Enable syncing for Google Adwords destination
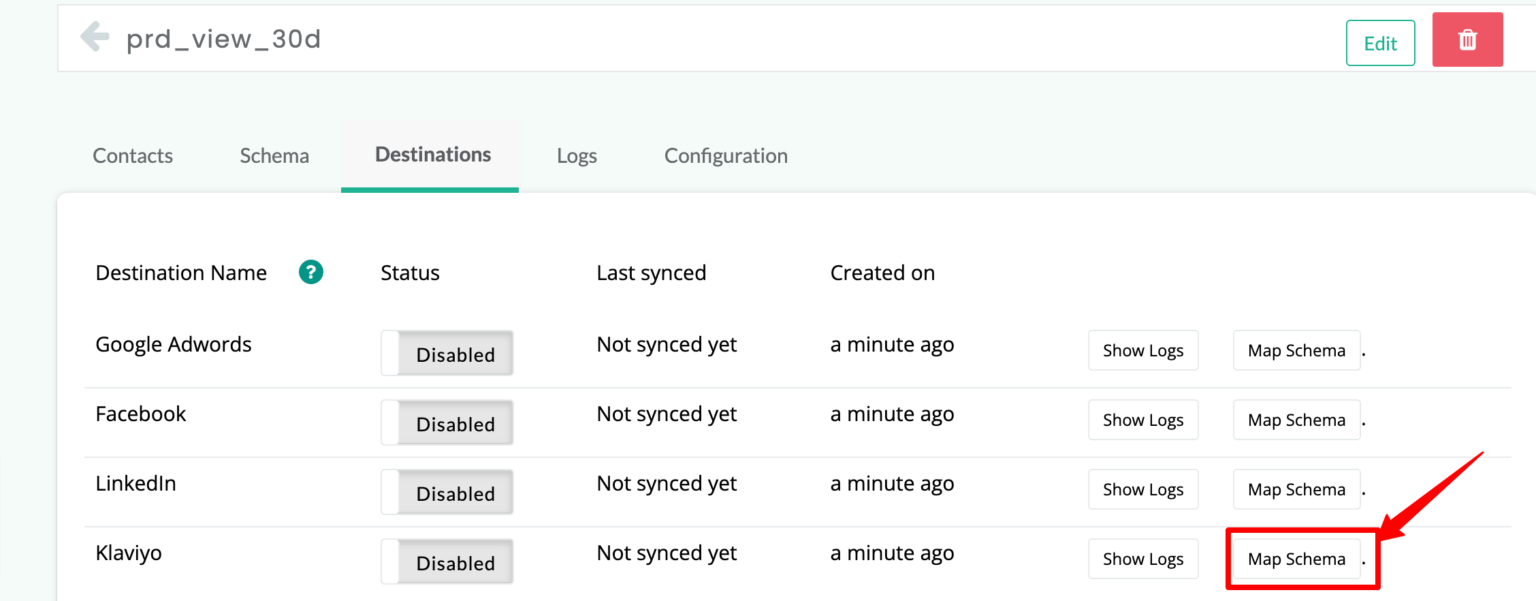Viewport: 1536px width, 601px height. point(447,353)
